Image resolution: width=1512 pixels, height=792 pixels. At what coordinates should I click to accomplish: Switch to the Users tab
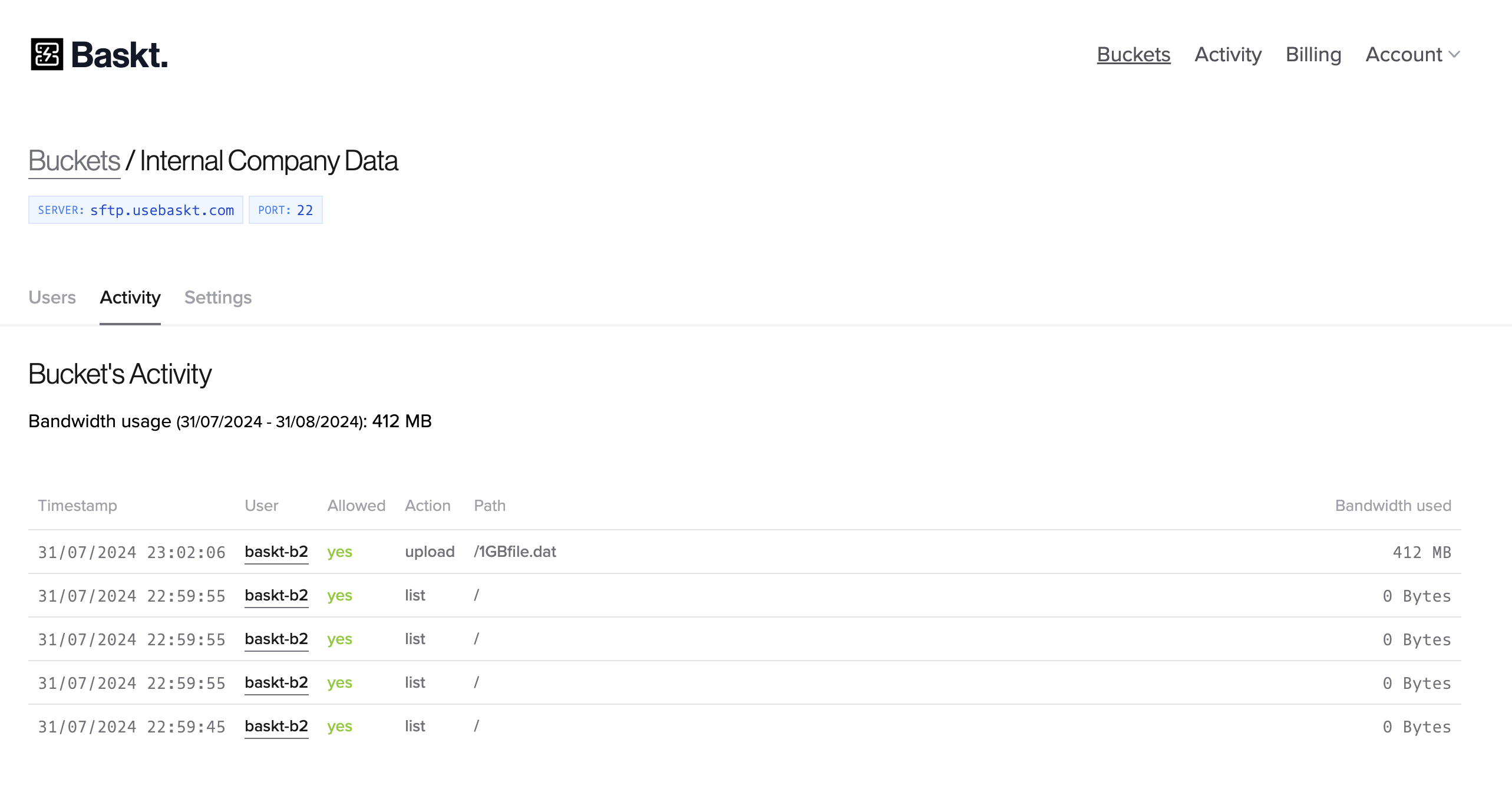point(52,298)
